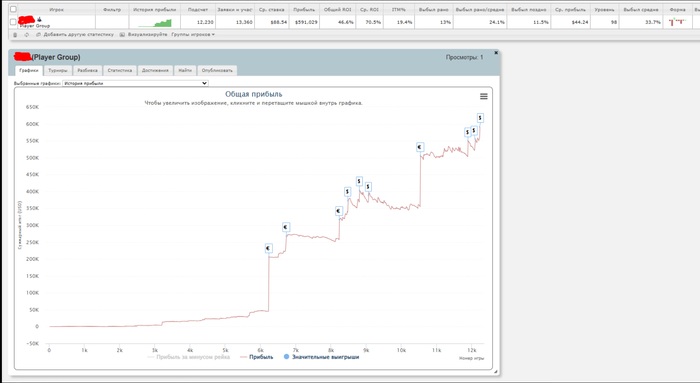This screenshot has height=383, width=700.
Task: Open the 'История прибыли' chart selector dropdown
Action: 135,83
